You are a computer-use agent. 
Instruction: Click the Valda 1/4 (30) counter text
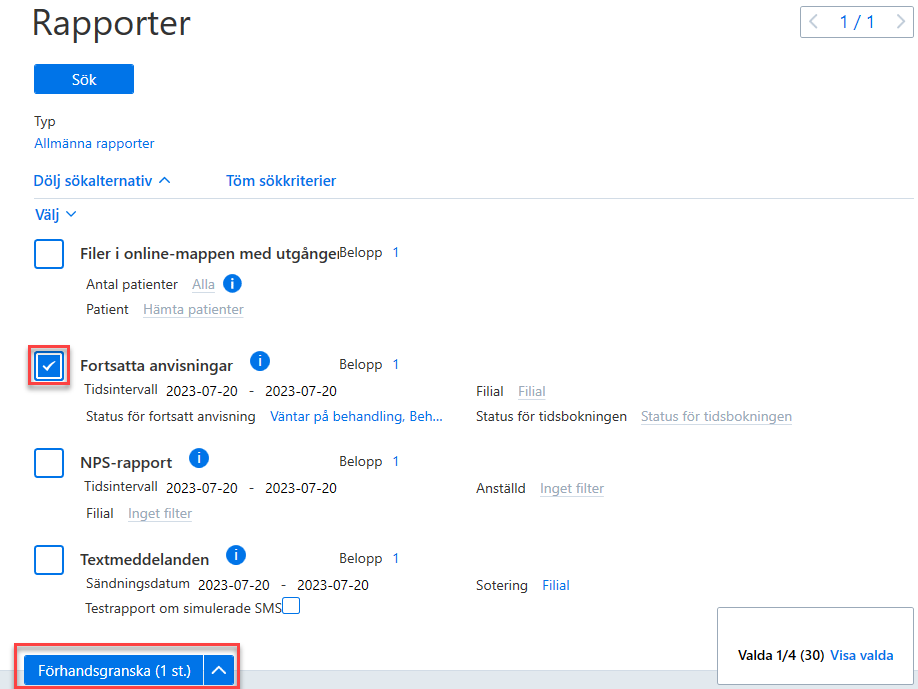(781, 655)
